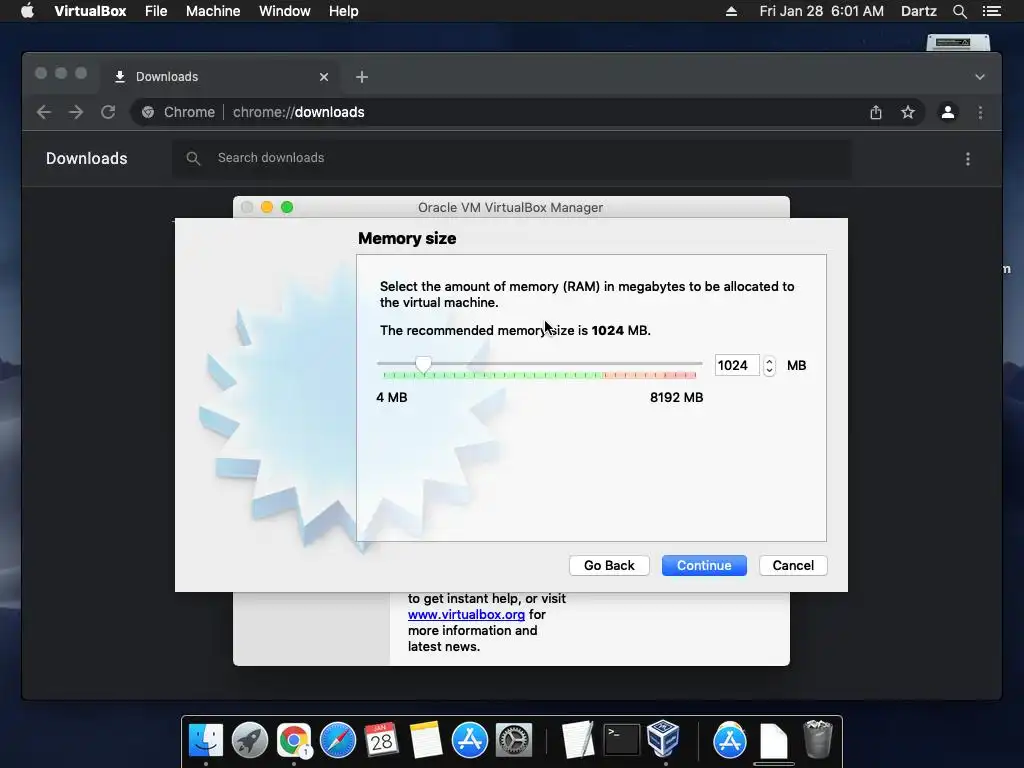The height and width of the screenshot is (768, 1024).
Task: Open the Window menu
Action: [x=285, y=11]
